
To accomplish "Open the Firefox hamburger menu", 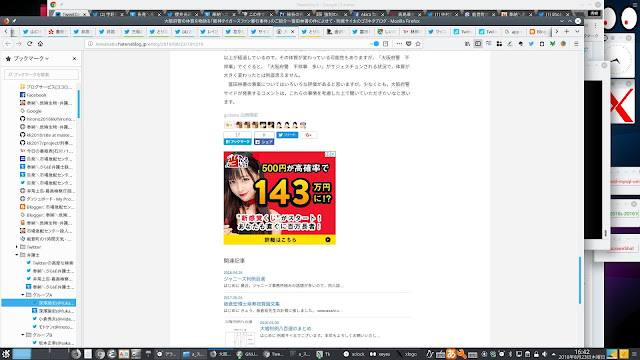I will click(576, 44).
